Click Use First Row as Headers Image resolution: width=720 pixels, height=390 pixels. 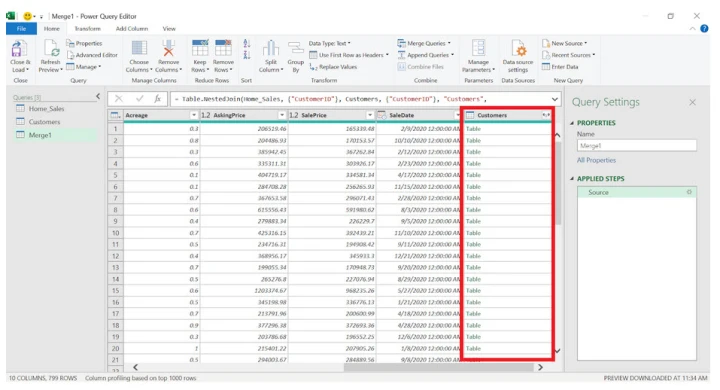(x=349, y=55)
